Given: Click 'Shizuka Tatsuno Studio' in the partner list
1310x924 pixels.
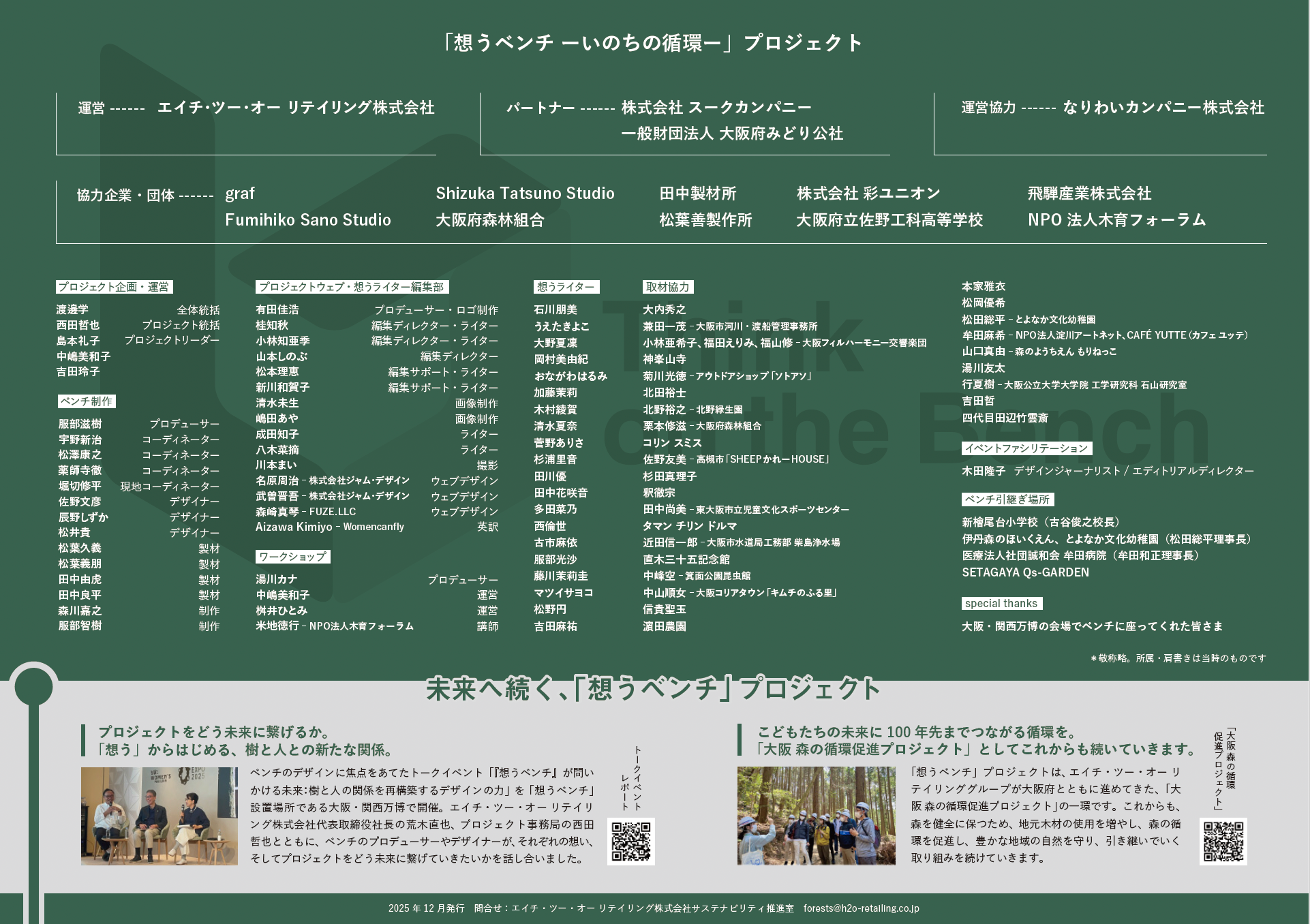Looking at the screenshot, I should click(x=525, y=194).
